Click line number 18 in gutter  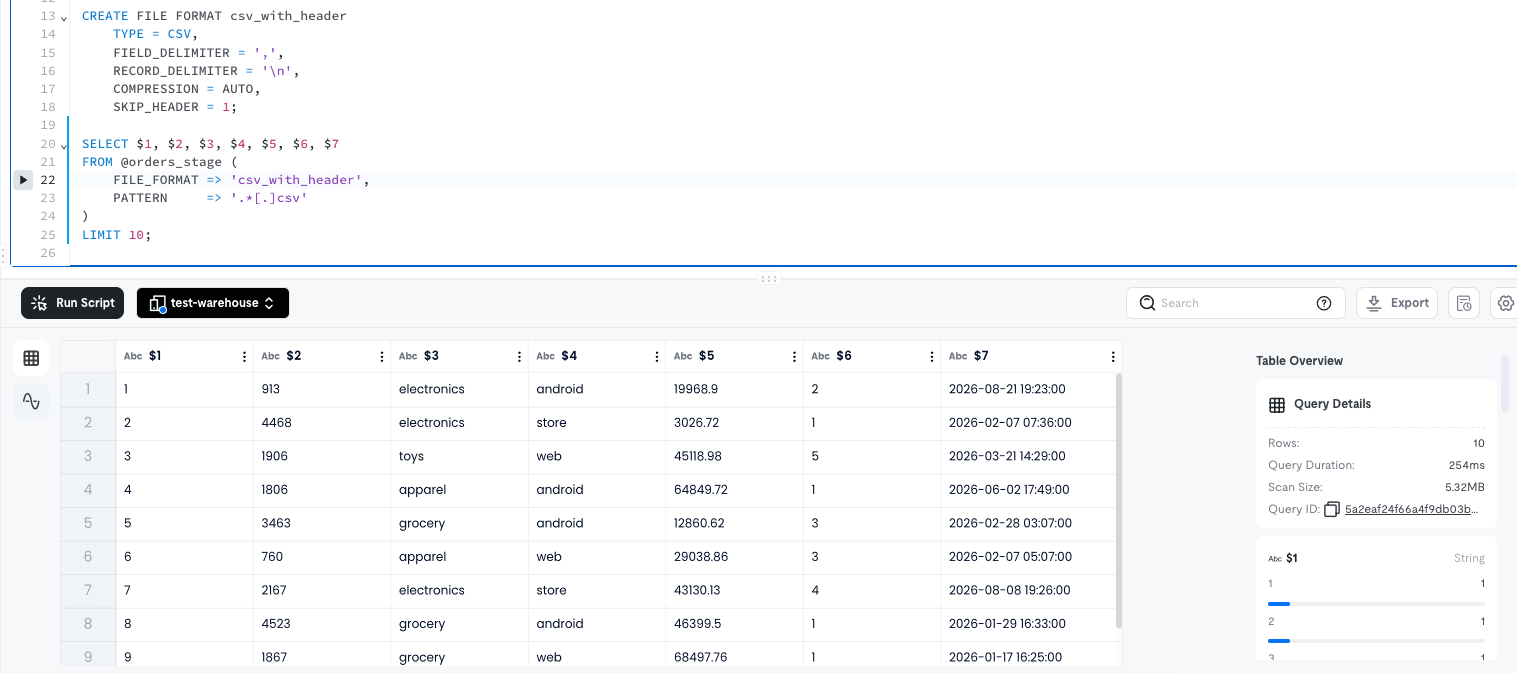(48, 107)
